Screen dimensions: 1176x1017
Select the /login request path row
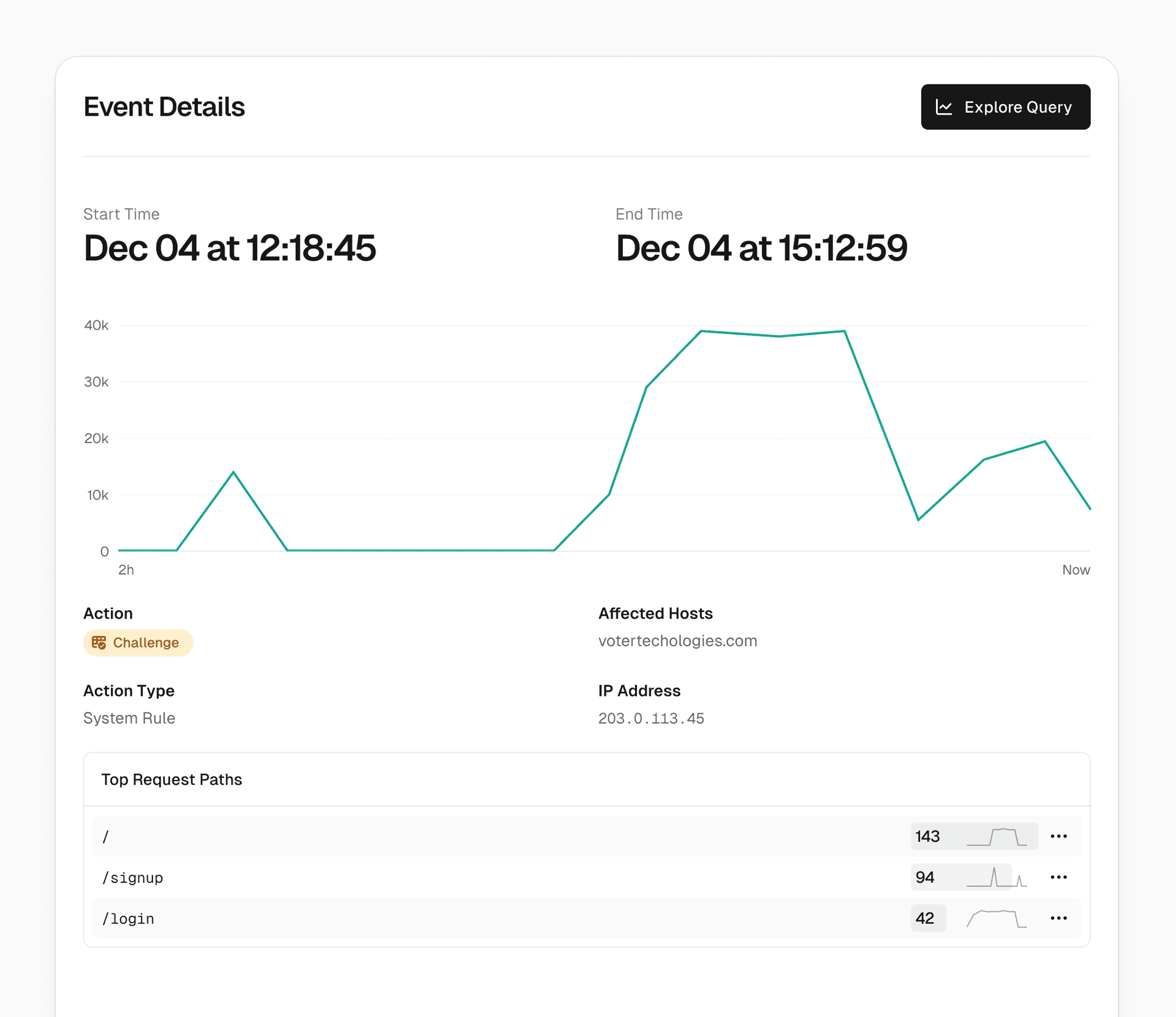click(x=128, y=919)
